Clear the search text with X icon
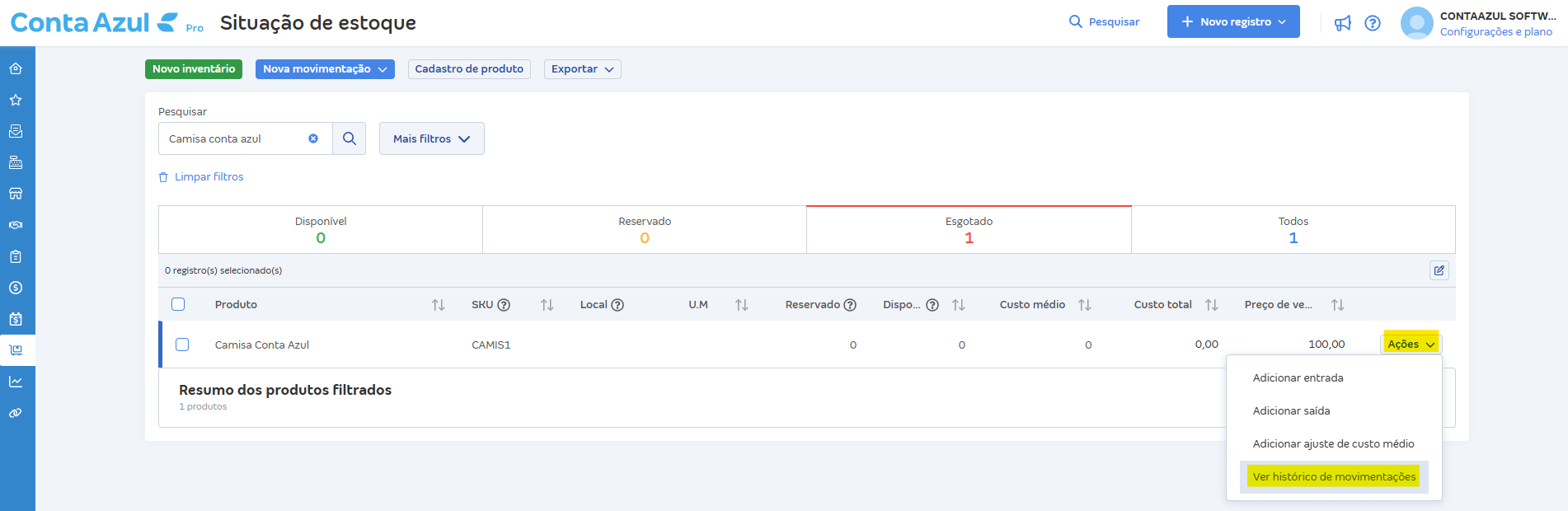The height and width of the screenshot is (511, 1568). pos(313,138)
